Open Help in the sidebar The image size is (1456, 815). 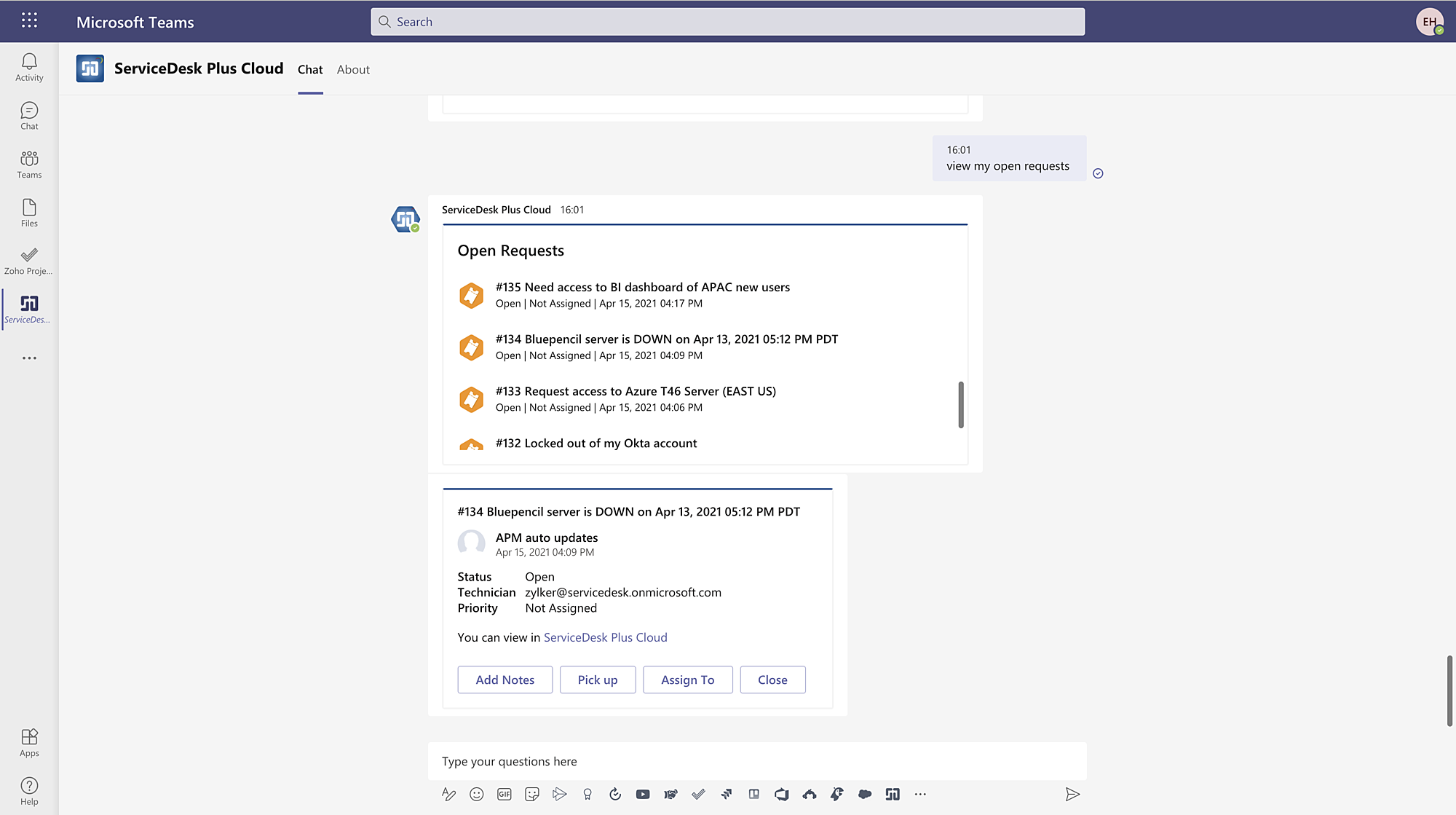(x=29, y=792)
